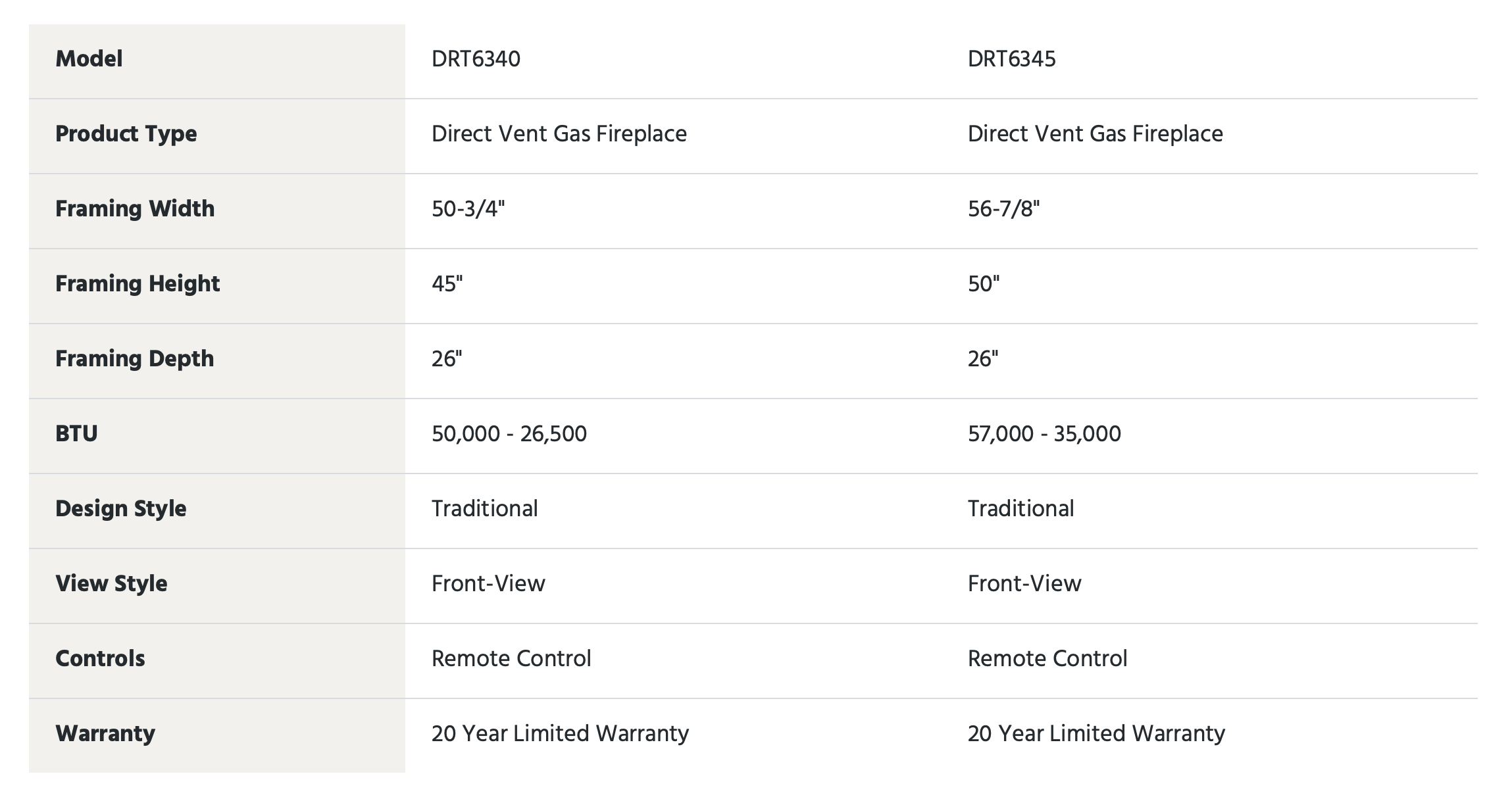The width and height of the screenshot is (1512, 801).
Task: Click Traditional under DRT6345
Action: 1021,509
